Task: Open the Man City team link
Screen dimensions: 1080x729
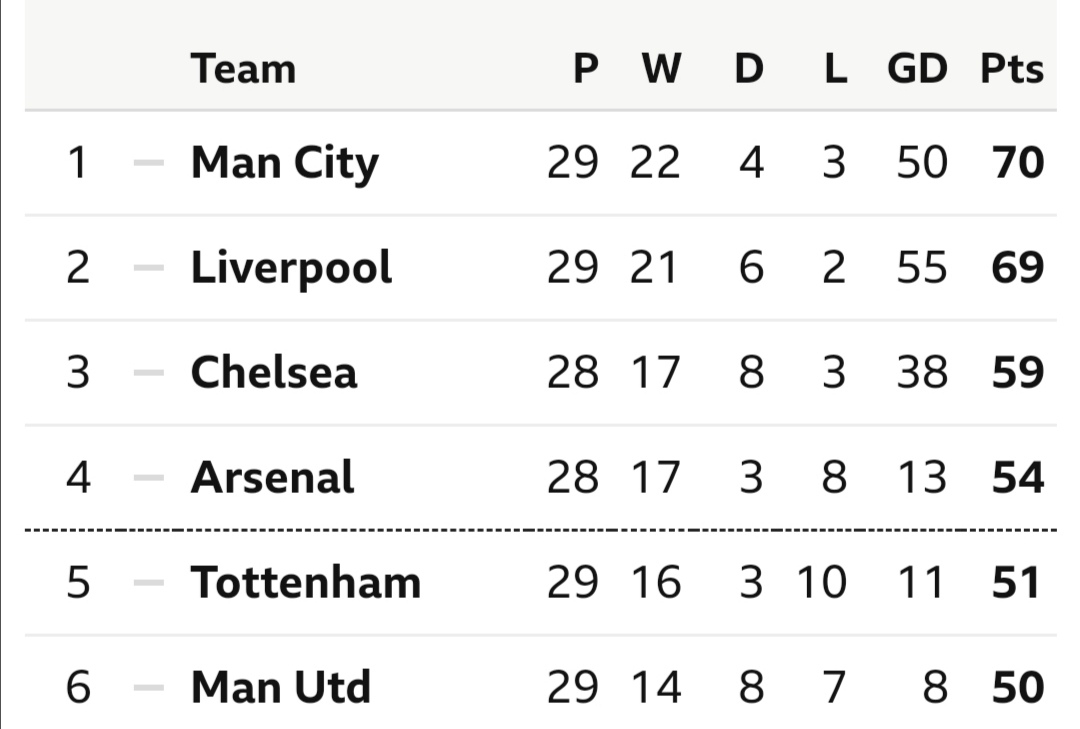Action: coord(284,164)
